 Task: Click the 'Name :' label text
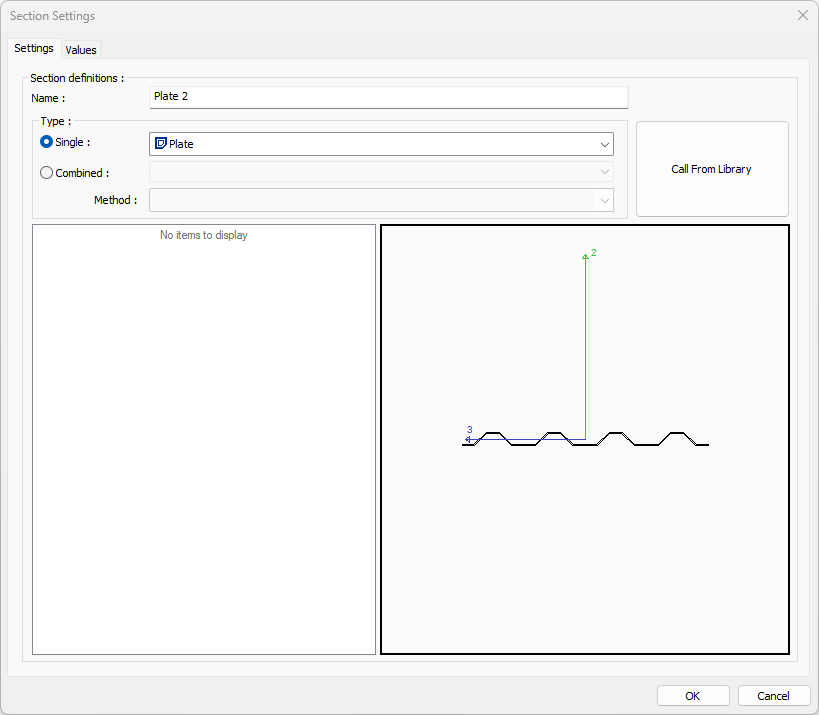tap(48, 98)
